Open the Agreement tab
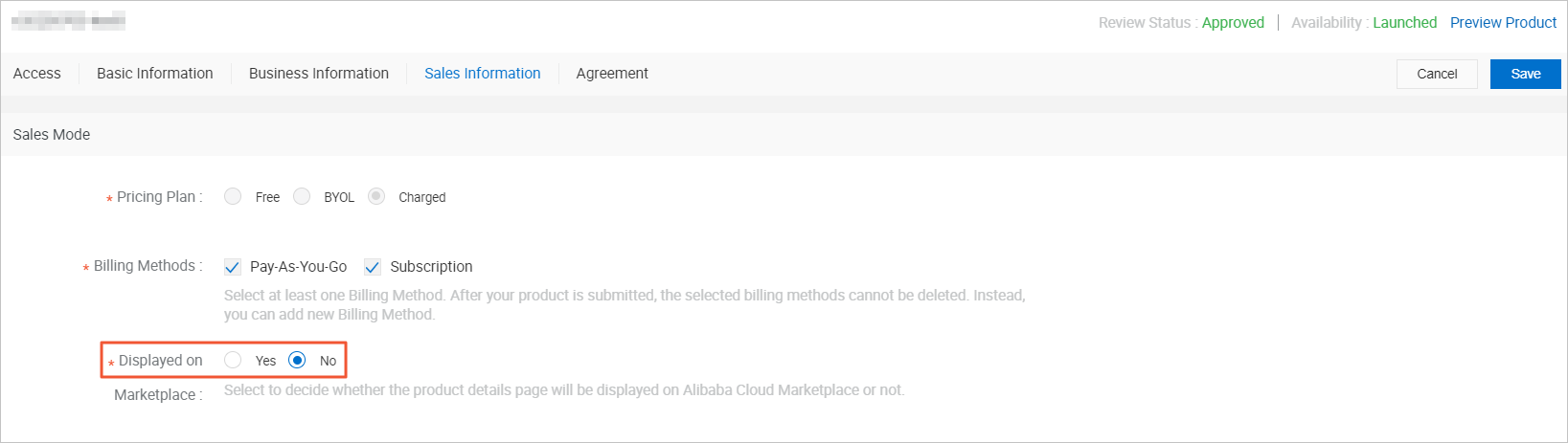 (x=612, y=74)
